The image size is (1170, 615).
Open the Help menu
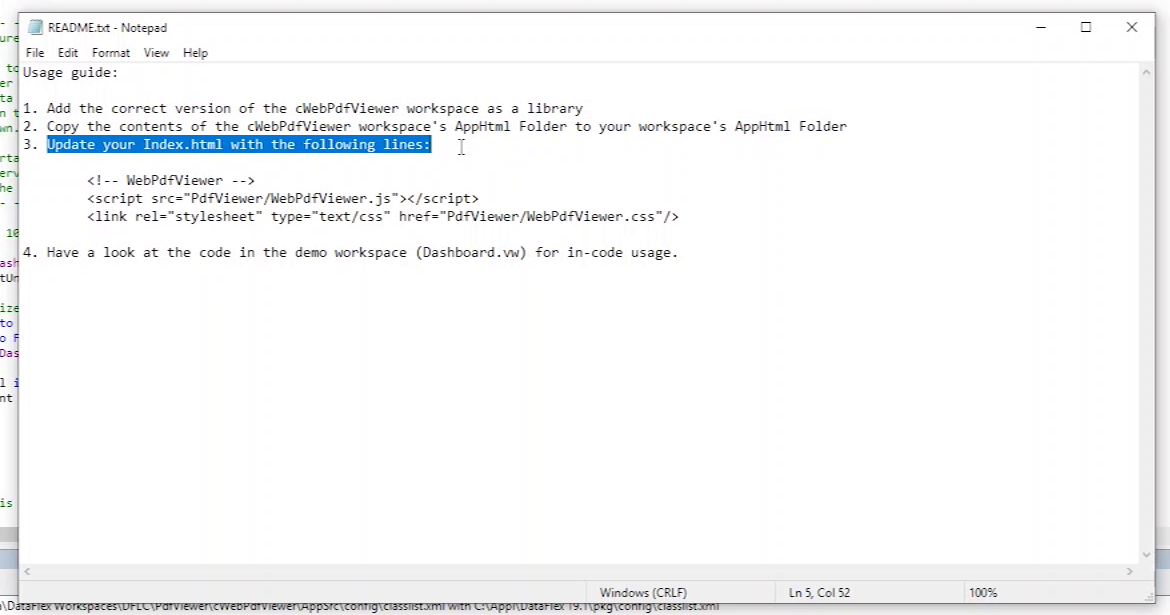coord(195,53)
